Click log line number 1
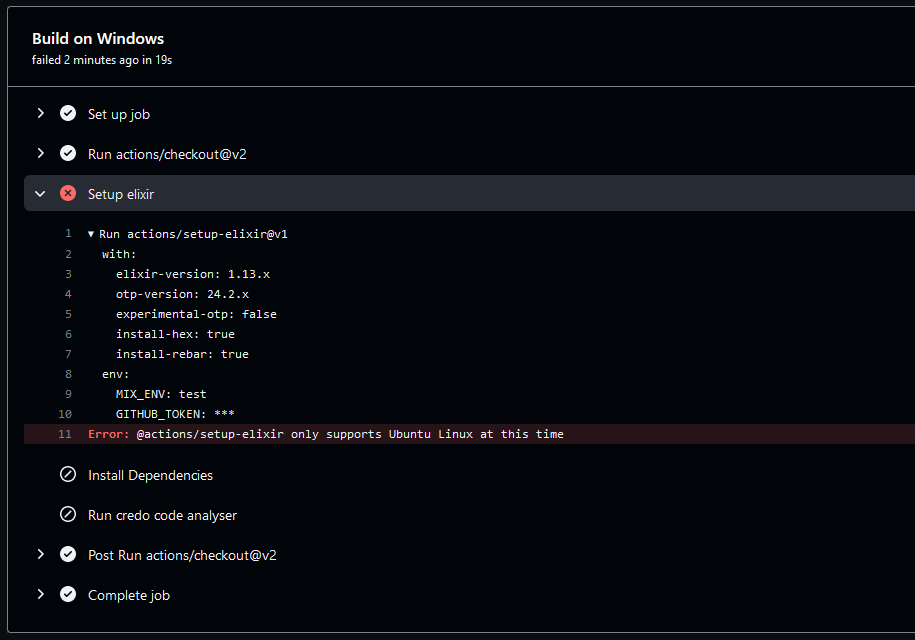The width and height of the screenshot is (915, 640). [68, 233]
